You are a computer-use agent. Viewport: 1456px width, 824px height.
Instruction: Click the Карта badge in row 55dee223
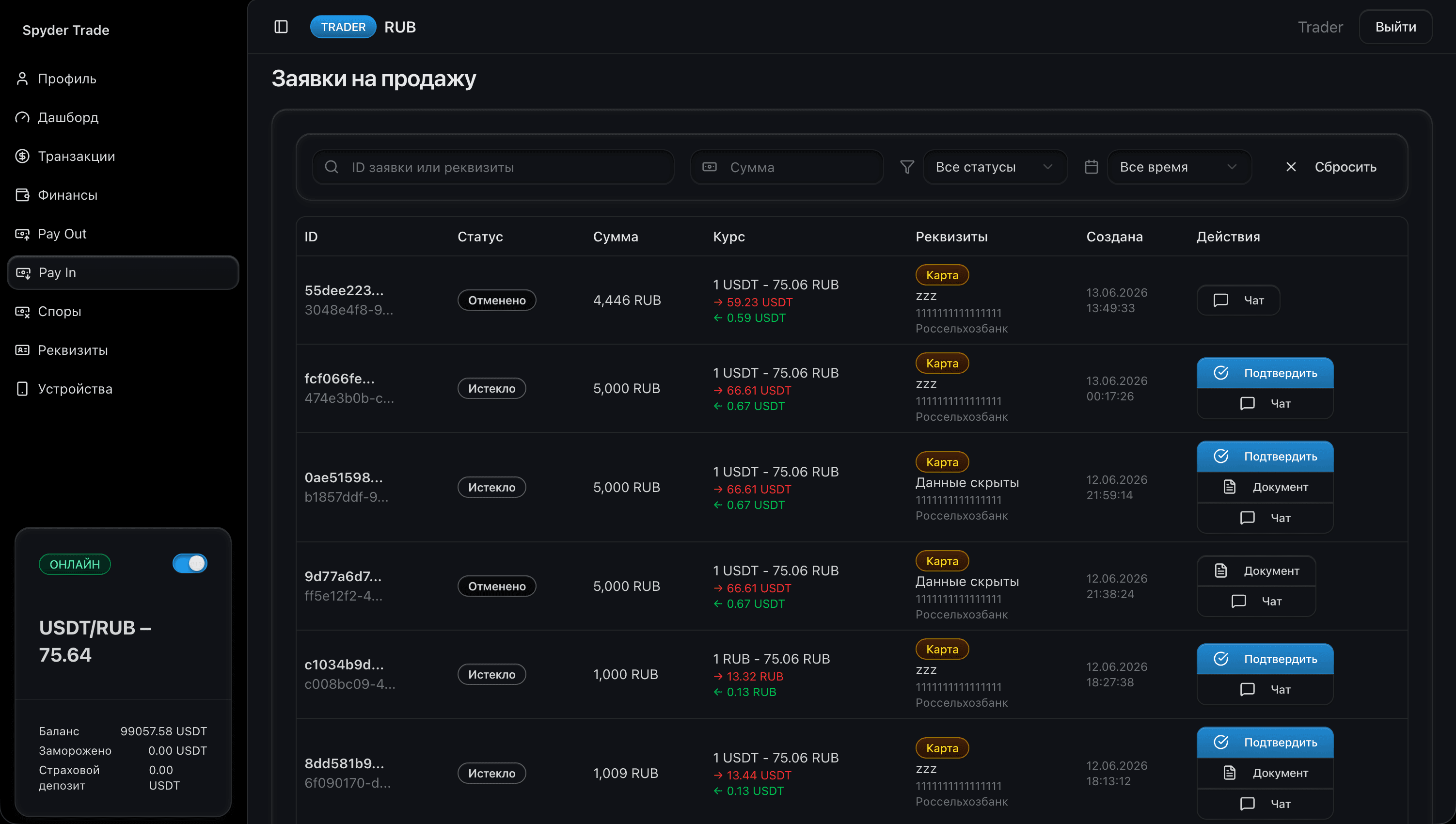942,275
